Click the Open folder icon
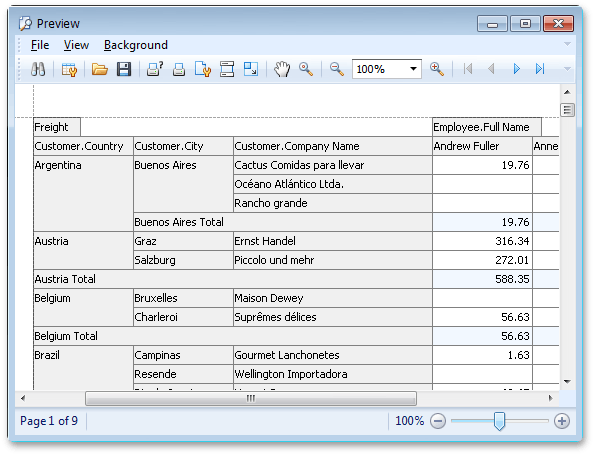The width and height of the screenshot is (596, 457). 100,69
